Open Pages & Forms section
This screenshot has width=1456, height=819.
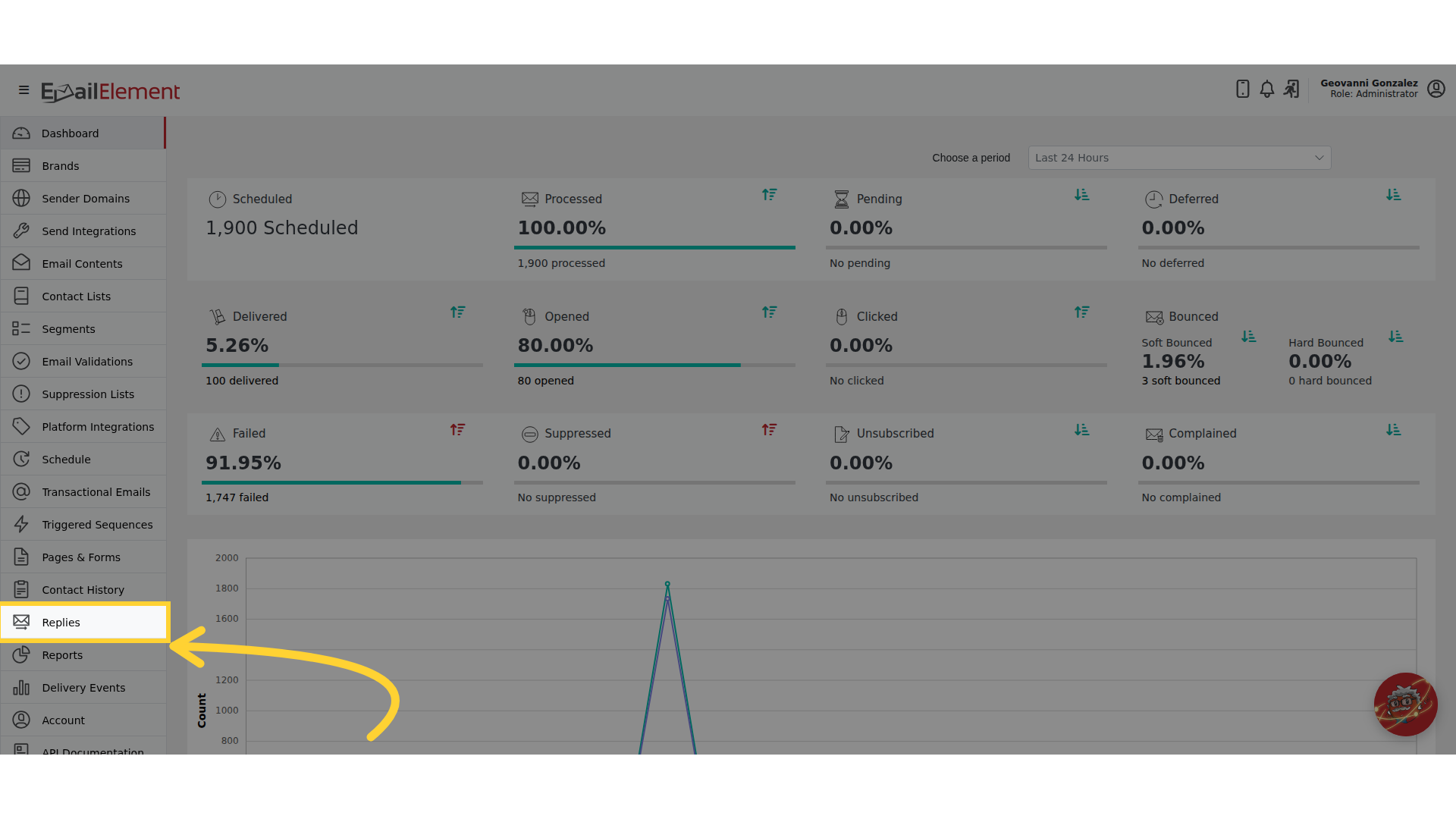(x=83, y=557)
